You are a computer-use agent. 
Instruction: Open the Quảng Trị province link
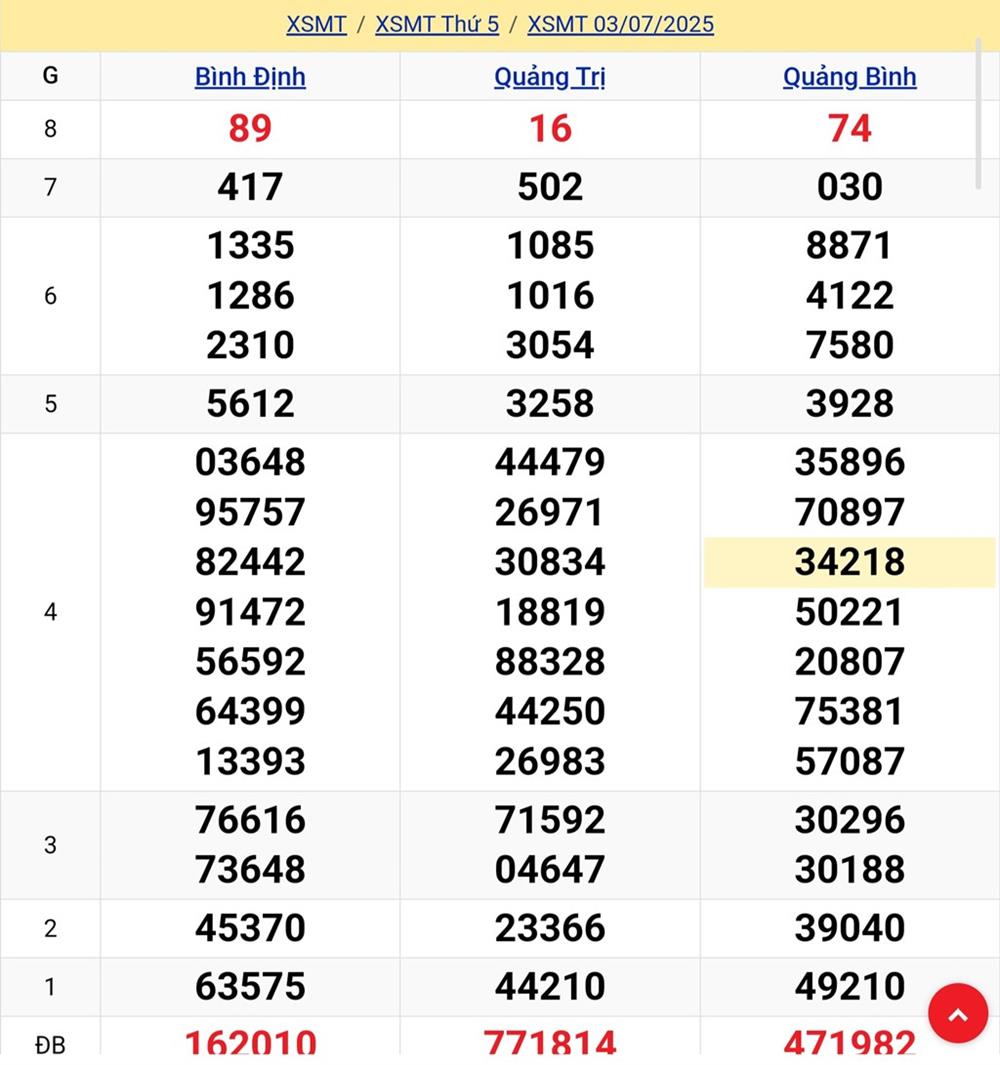point(550,77)
